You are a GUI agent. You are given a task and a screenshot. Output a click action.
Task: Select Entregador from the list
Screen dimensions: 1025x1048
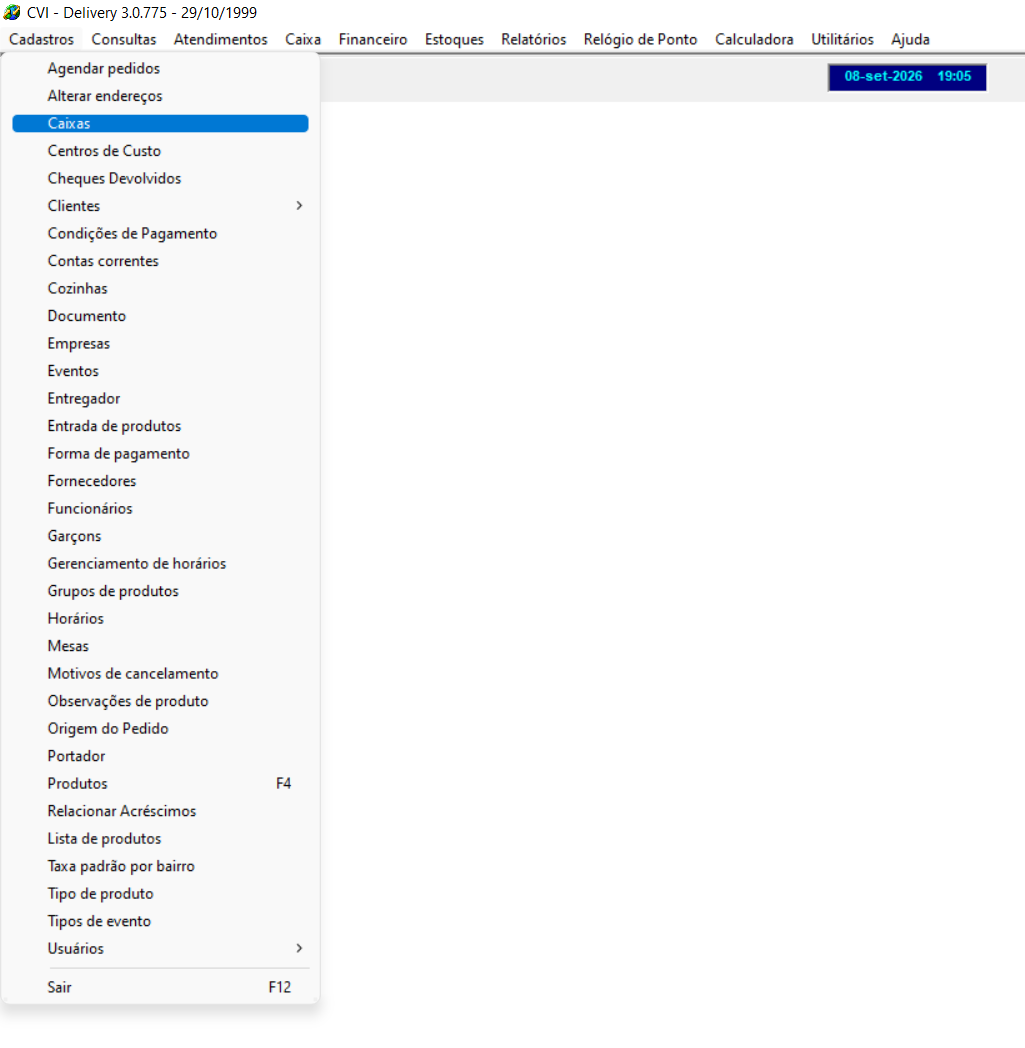pyautogui.click(x=160, y=398)
